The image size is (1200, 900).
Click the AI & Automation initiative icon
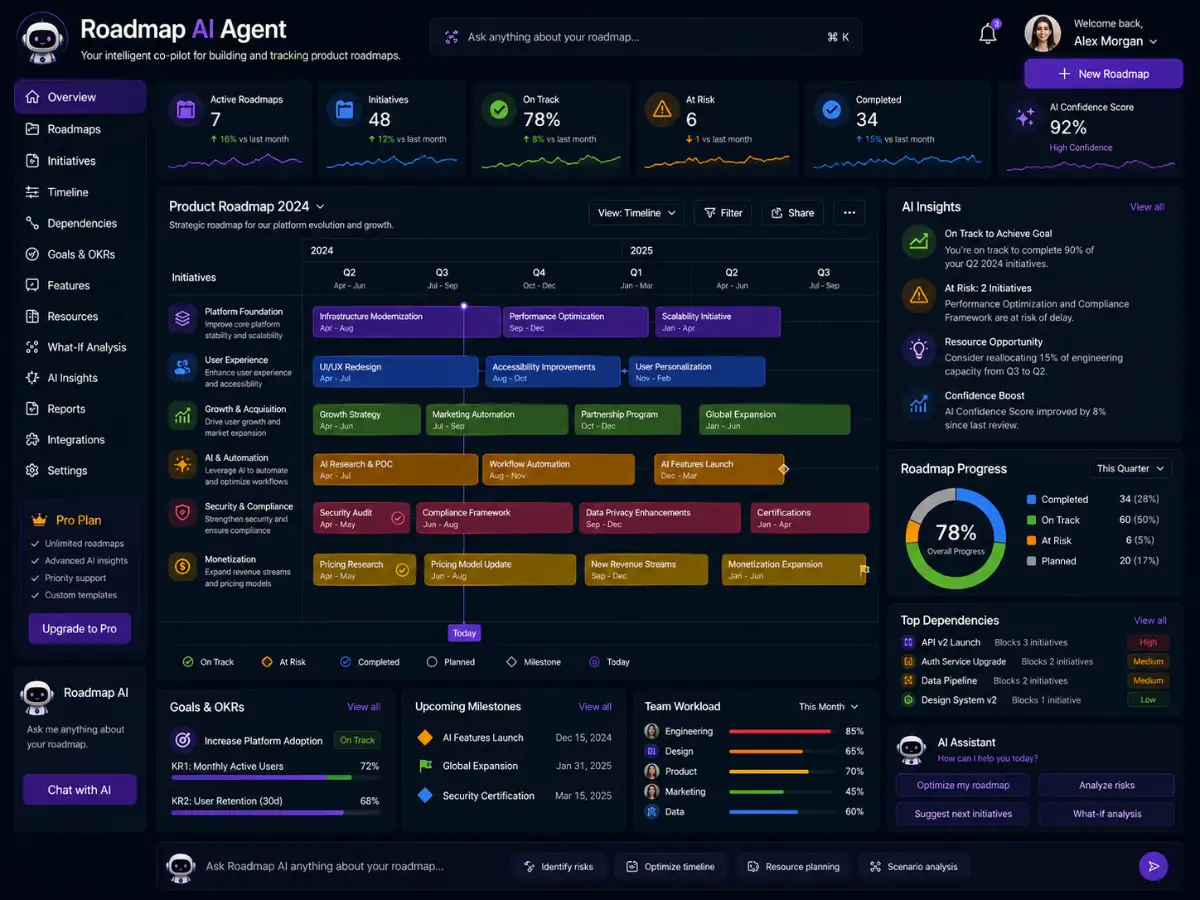point(182,464)
